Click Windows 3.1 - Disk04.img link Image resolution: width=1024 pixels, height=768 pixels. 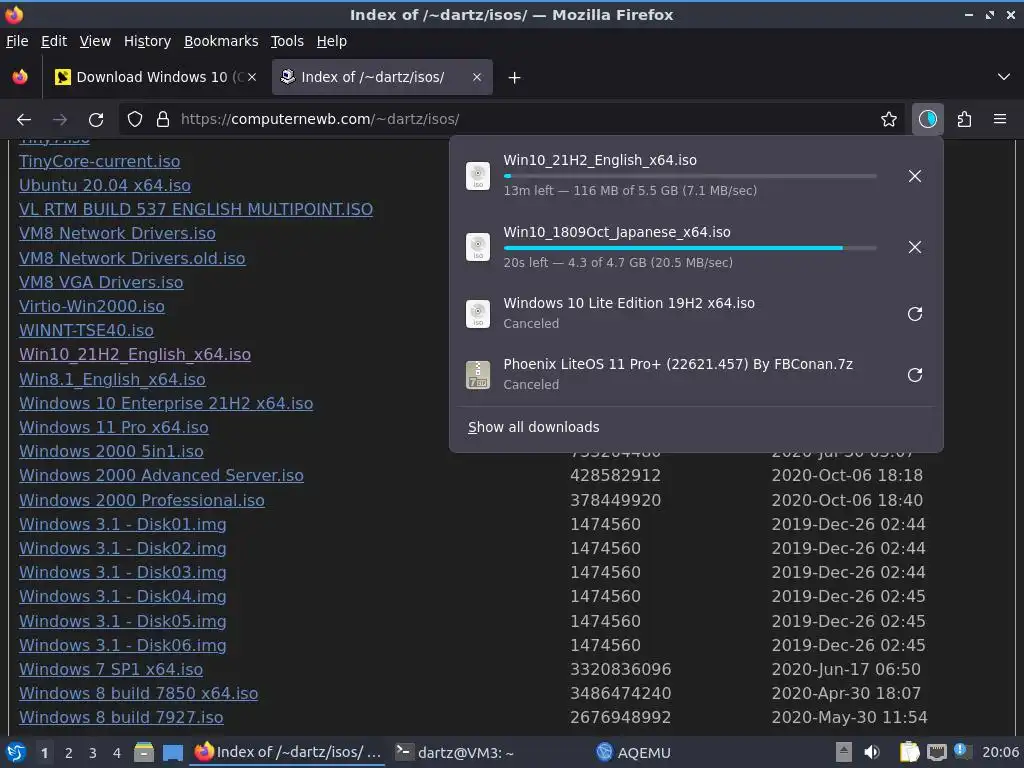(x=123, y=597)
